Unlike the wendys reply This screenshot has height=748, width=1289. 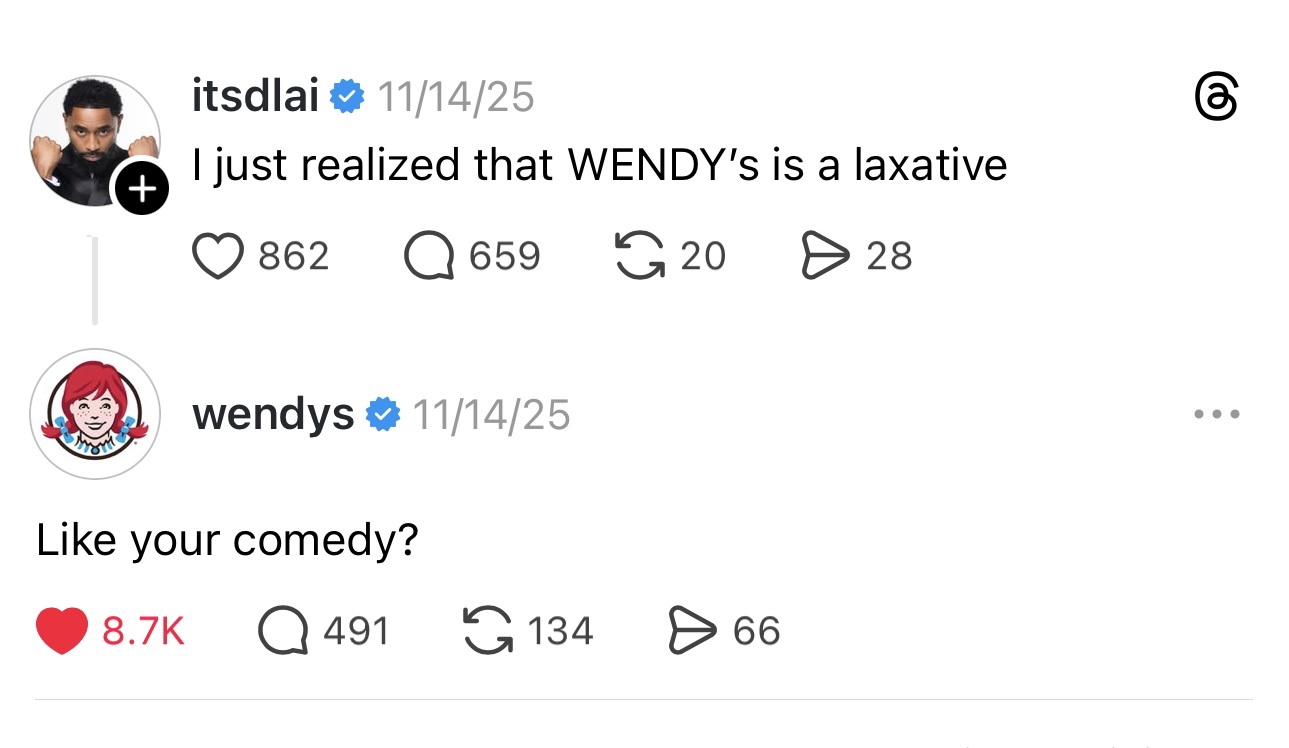[x=62, y=631]
